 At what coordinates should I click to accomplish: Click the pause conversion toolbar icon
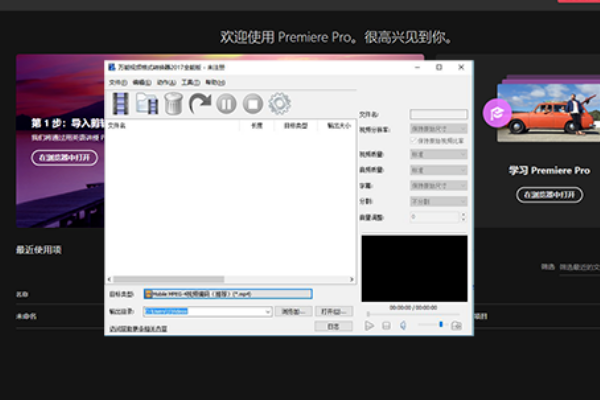click(226, 104)
